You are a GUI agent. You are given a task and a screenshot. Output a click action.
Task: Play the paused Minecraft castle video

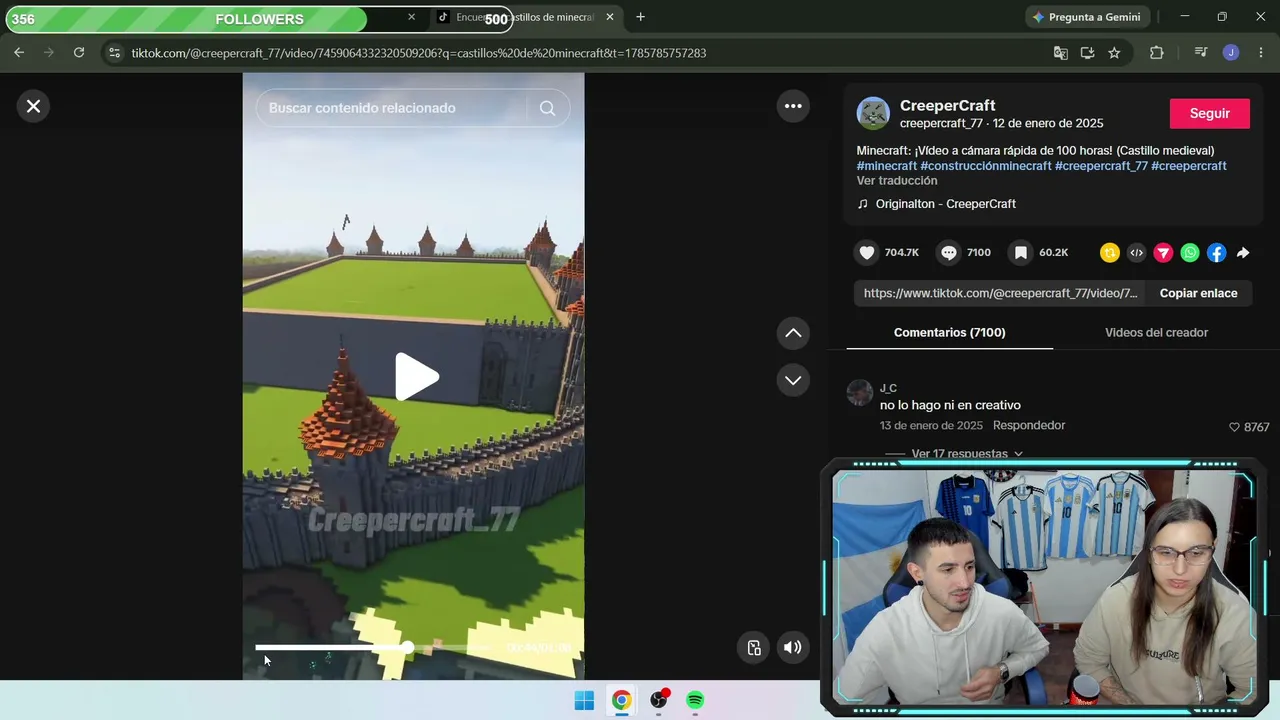[x=415, y=377]
